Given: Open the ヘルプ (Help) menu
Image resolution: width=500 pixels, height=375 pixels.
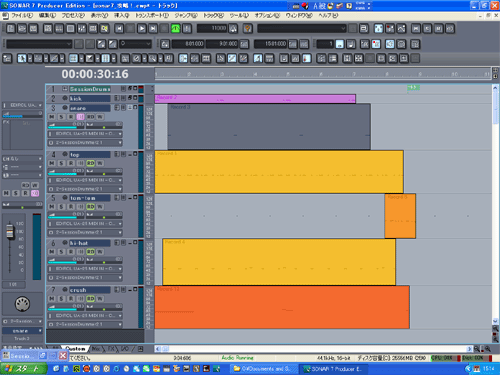Looking at the screenshot, I should [328, 16].
